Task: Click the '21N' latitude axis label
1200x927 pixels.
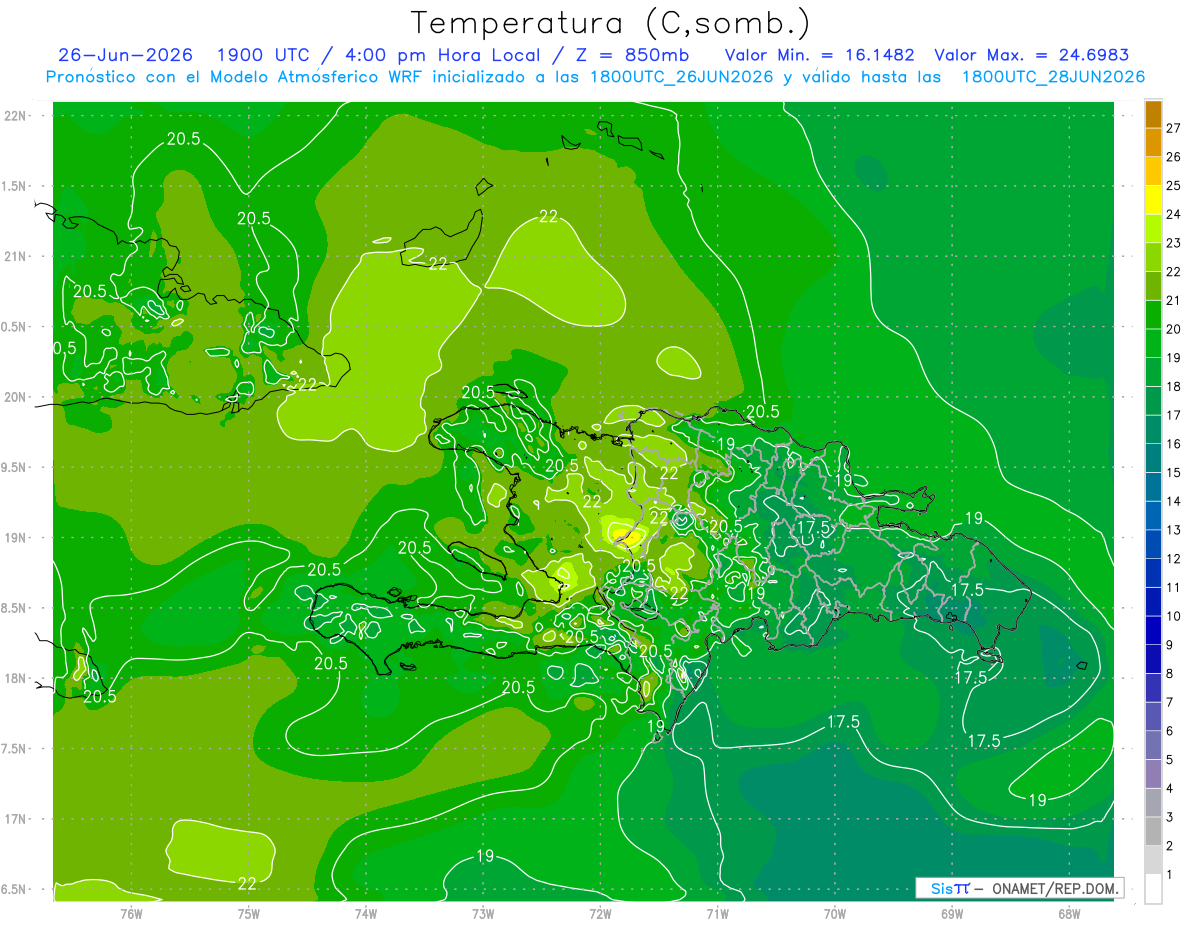Action: pos(14,256)
